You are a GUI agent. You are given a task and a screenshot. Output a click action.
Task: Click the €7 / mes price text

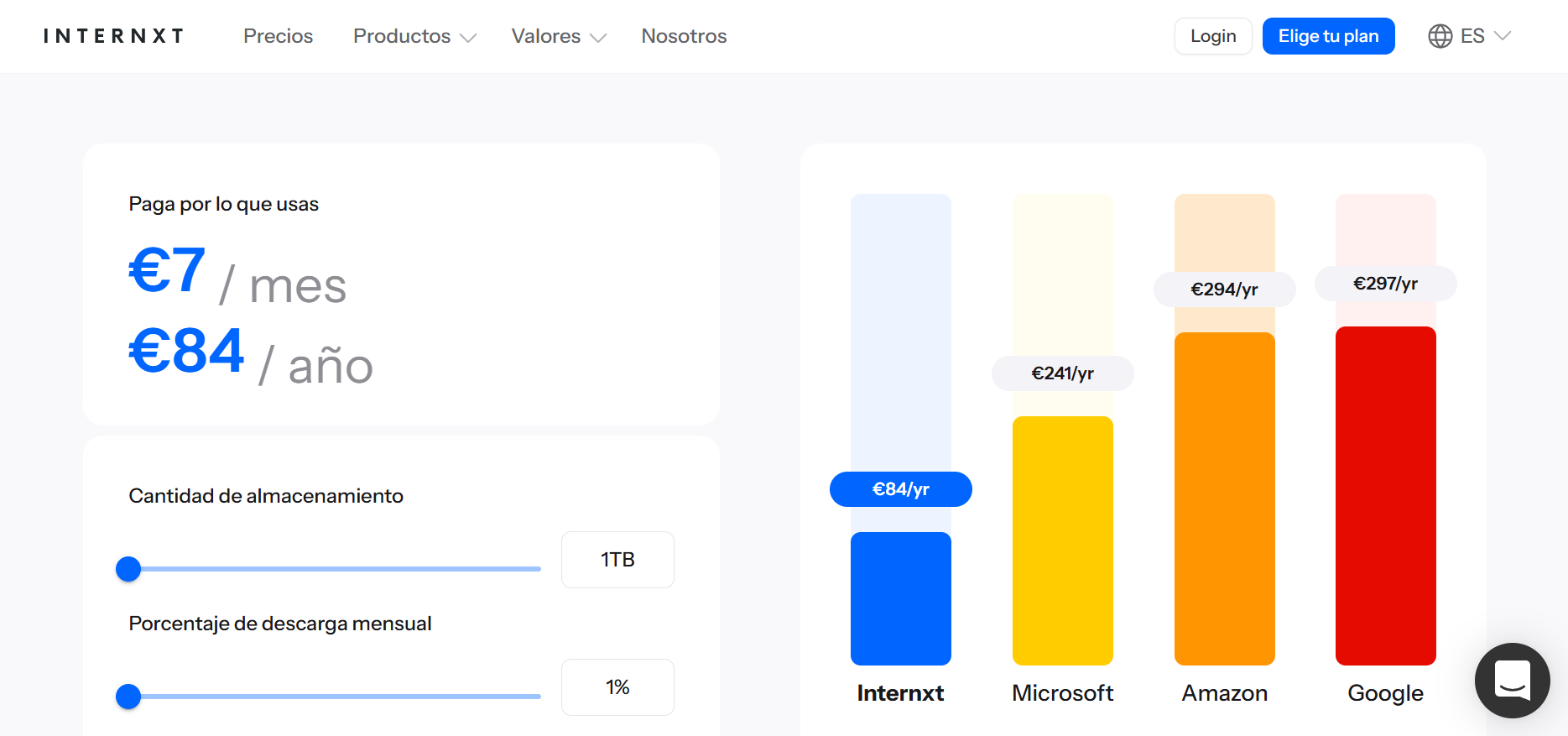237,274
